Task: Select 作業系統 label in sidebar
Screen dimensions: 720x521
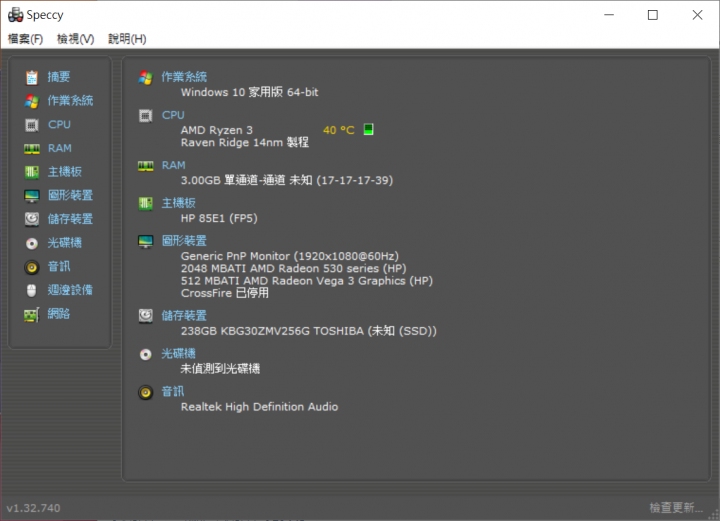Action: pos(70,101)
